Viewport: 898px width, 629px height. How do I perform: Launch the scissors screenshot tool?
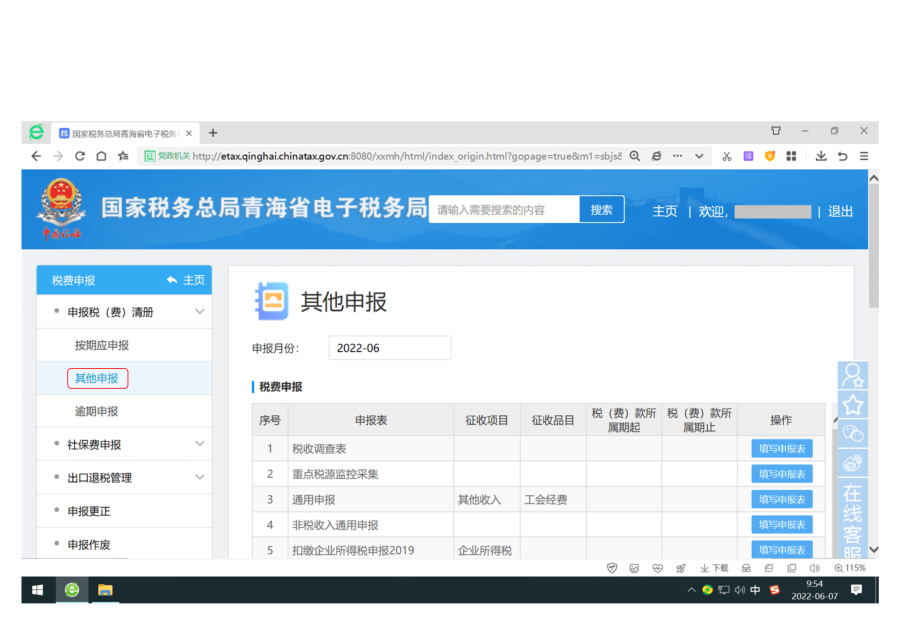[x=727, y=156]
